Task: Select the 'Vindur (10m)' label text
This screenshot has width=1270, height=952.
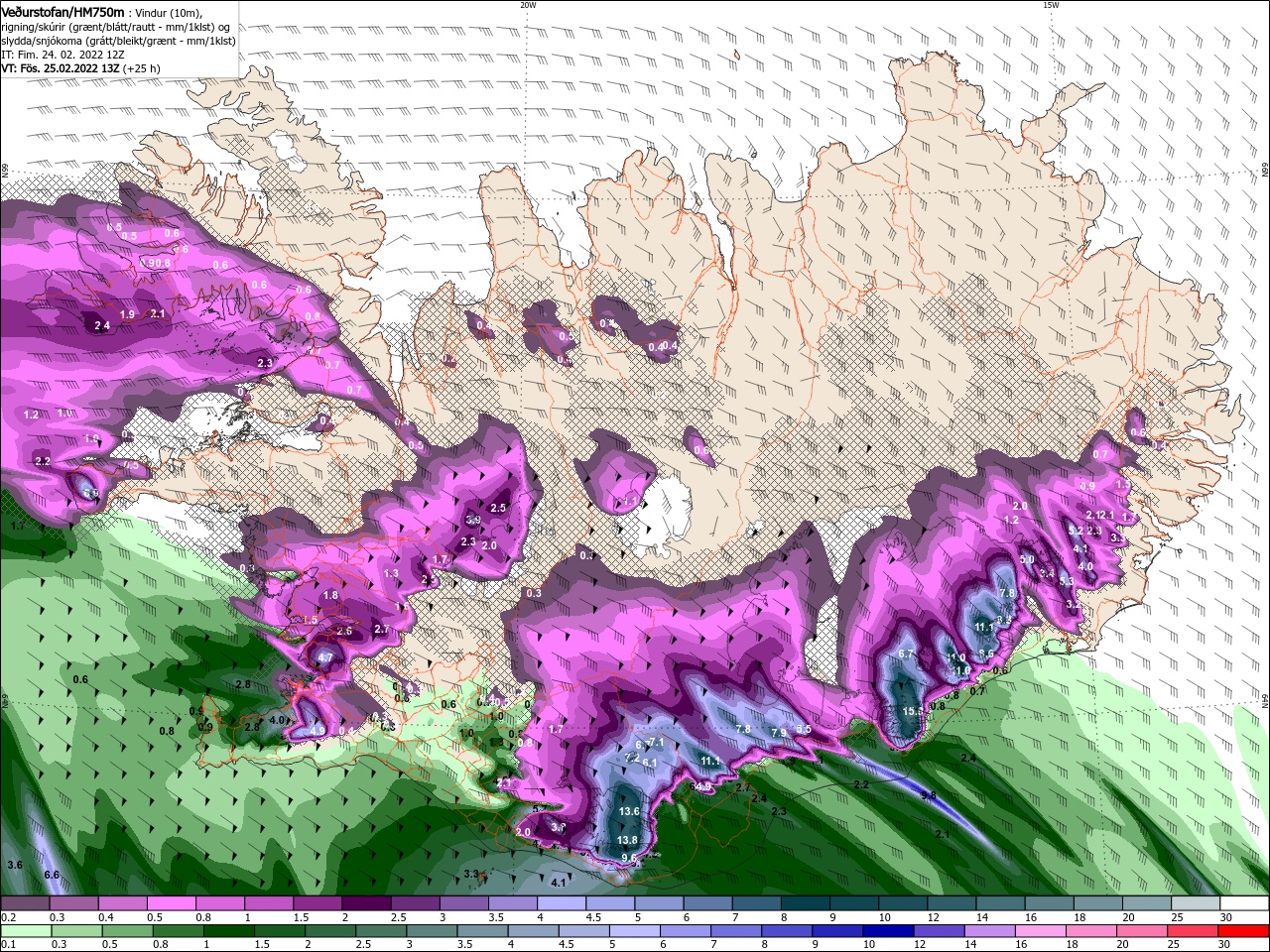Action: coord(170,12)
